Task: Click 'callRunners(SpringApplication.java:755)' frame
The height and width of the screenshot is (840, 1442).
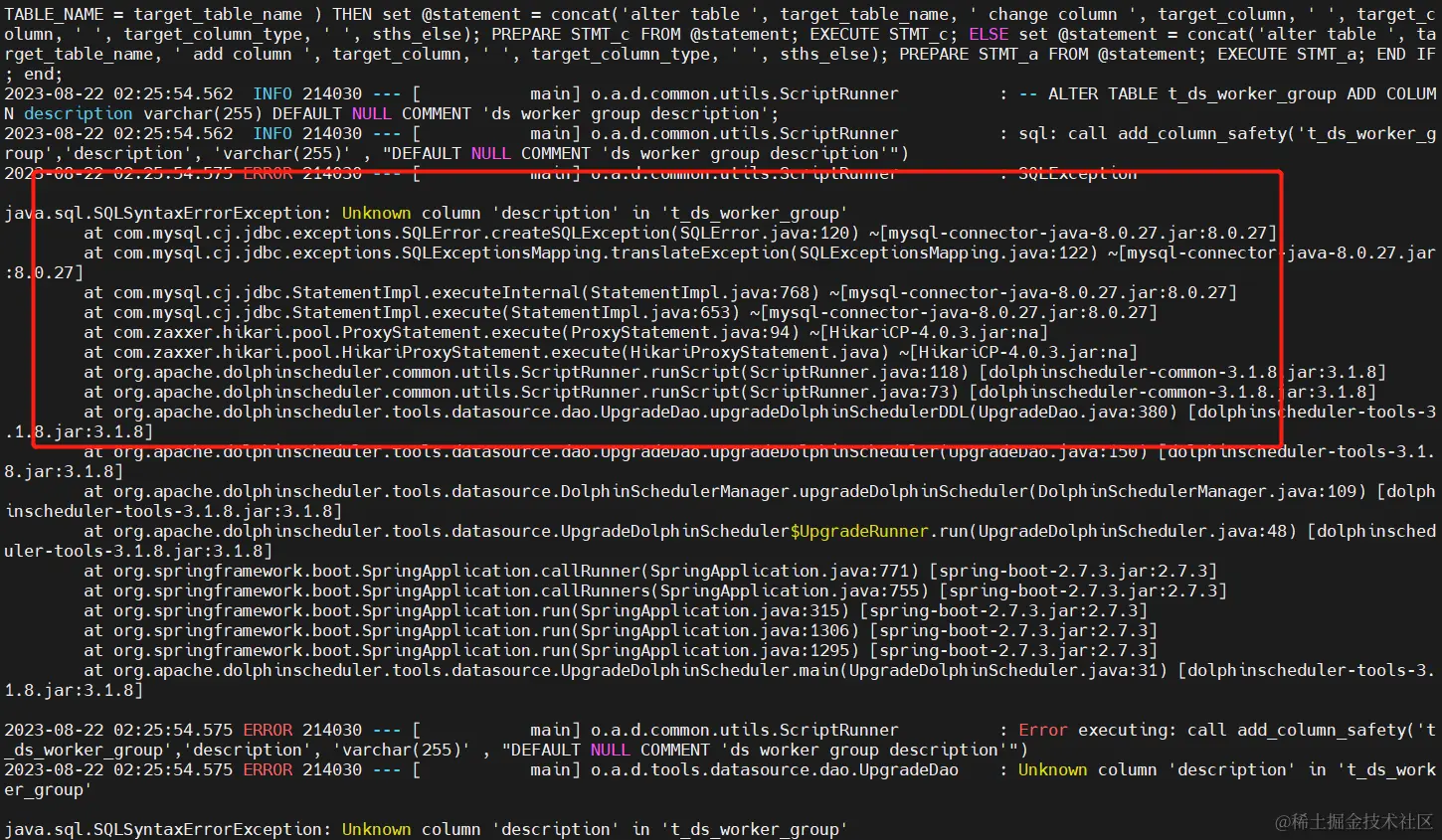Action: tap(735, 590)
